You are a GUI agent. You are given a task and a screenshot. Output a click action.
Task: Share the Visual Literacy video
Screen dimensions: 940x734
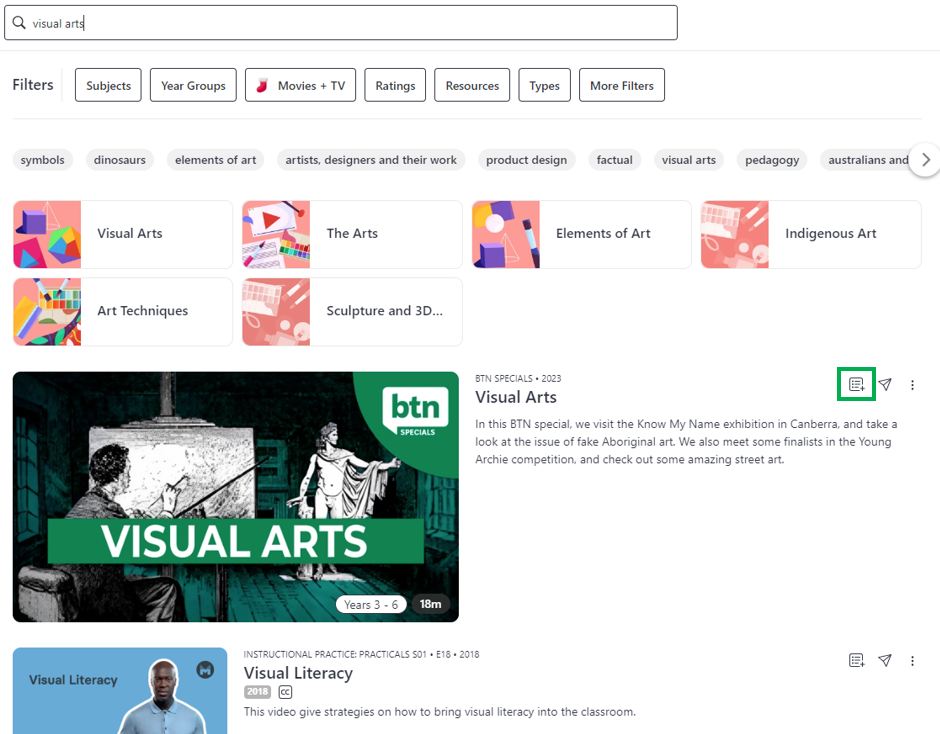(885, 660)
